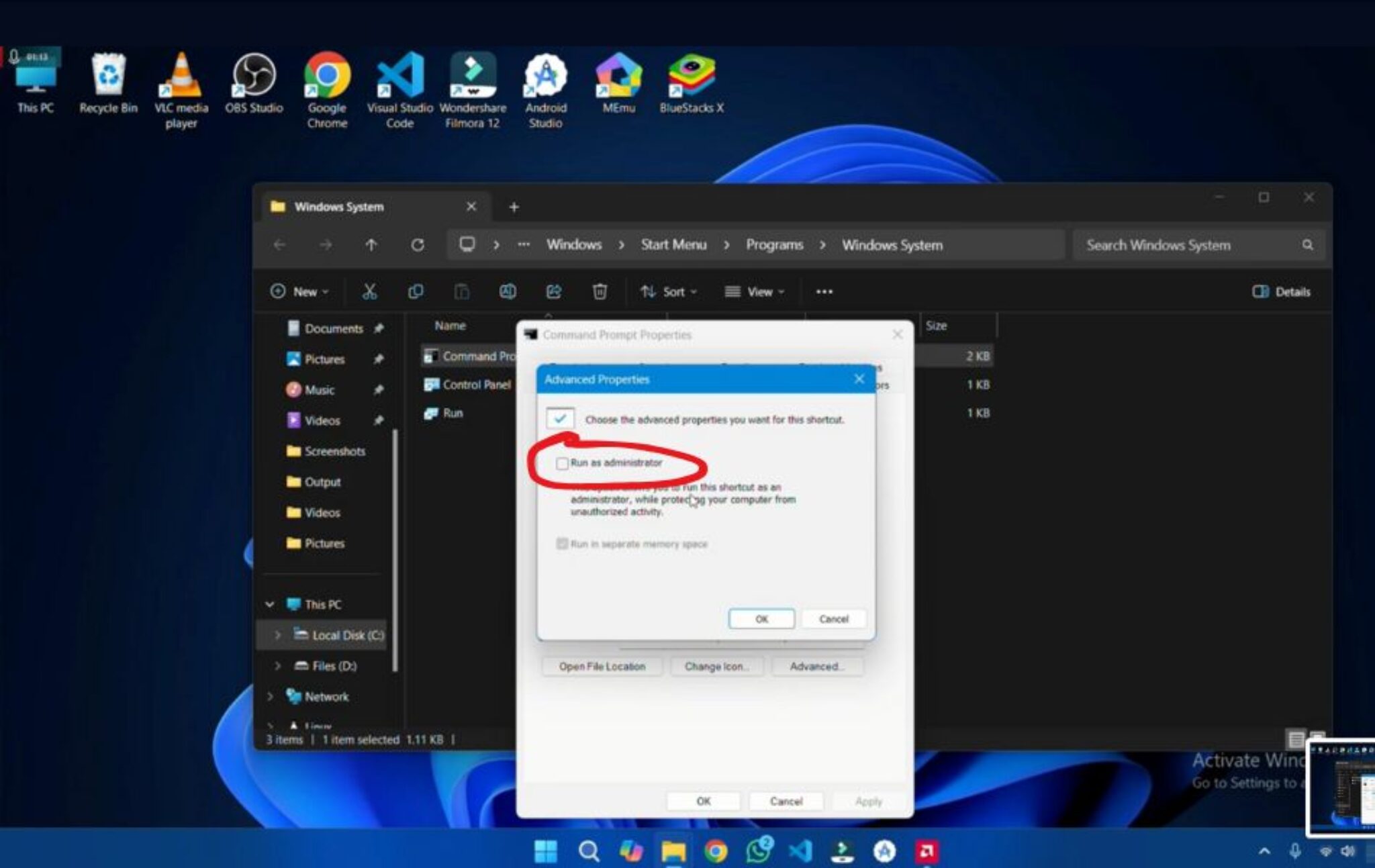The height and width of the screenshot is (868, 1375).
Task: Click the Delete (trash) icon in the toolbar
Action: (x=600, y=291)
